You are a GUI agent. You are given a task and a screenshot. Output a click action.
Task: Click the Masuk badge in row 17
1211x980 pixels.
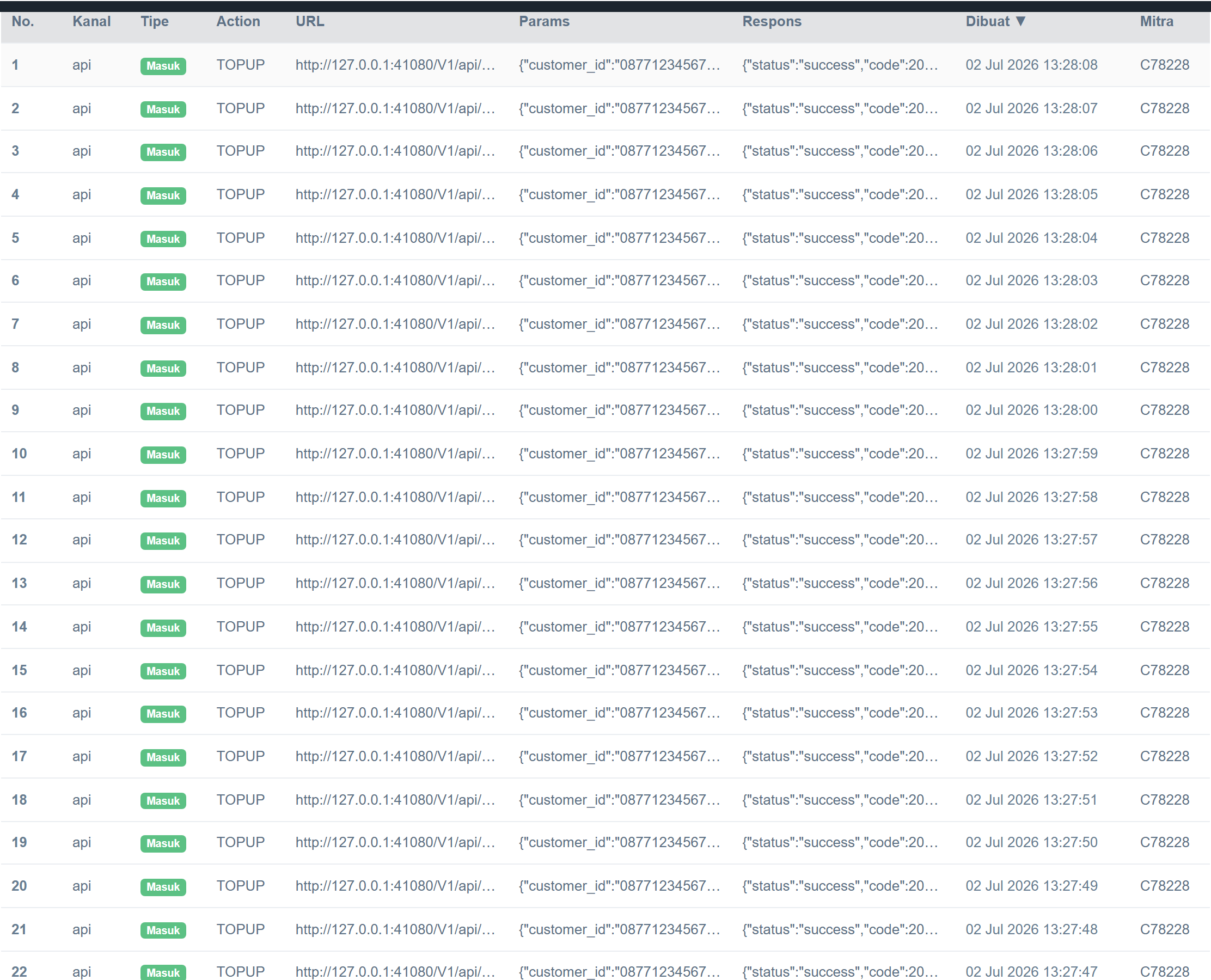(163, 757)
